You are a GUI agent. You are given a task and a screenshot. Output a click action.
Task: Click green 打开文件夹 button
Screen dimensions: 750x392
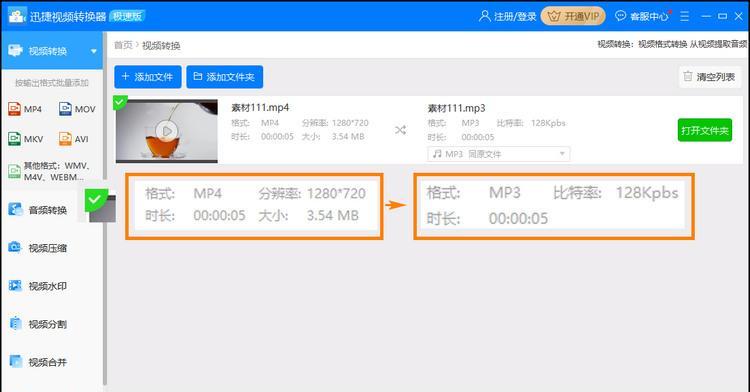coord(705,130)
